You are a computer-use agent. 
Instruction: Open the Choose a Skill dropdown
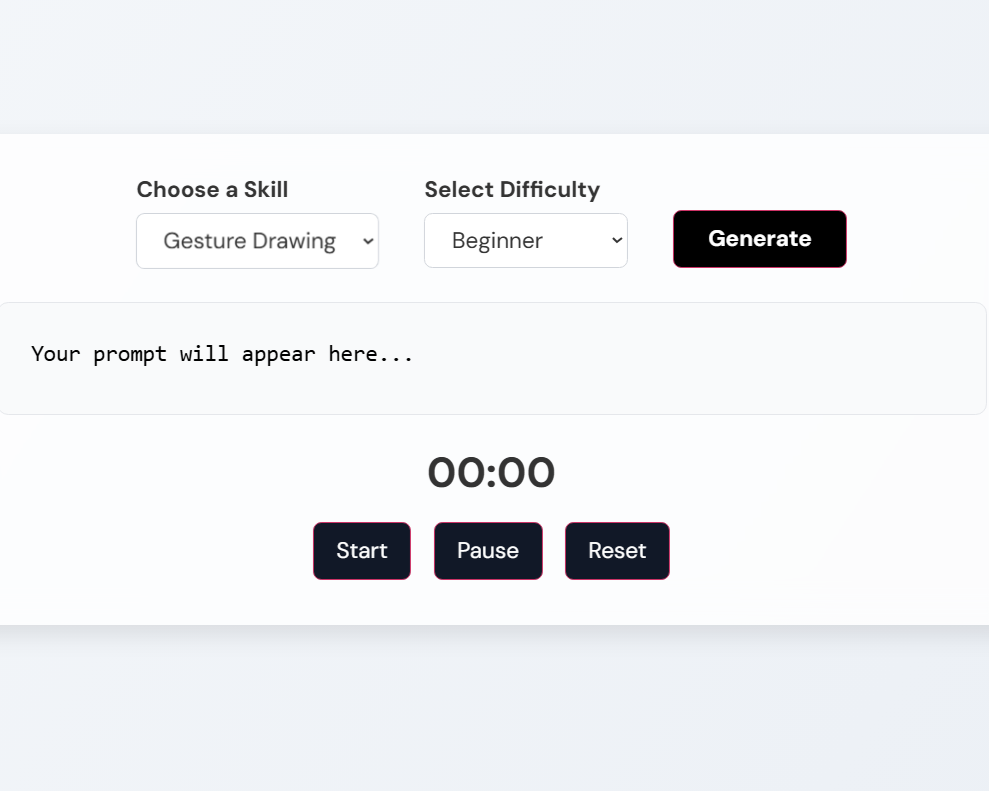tap(257, 241)
